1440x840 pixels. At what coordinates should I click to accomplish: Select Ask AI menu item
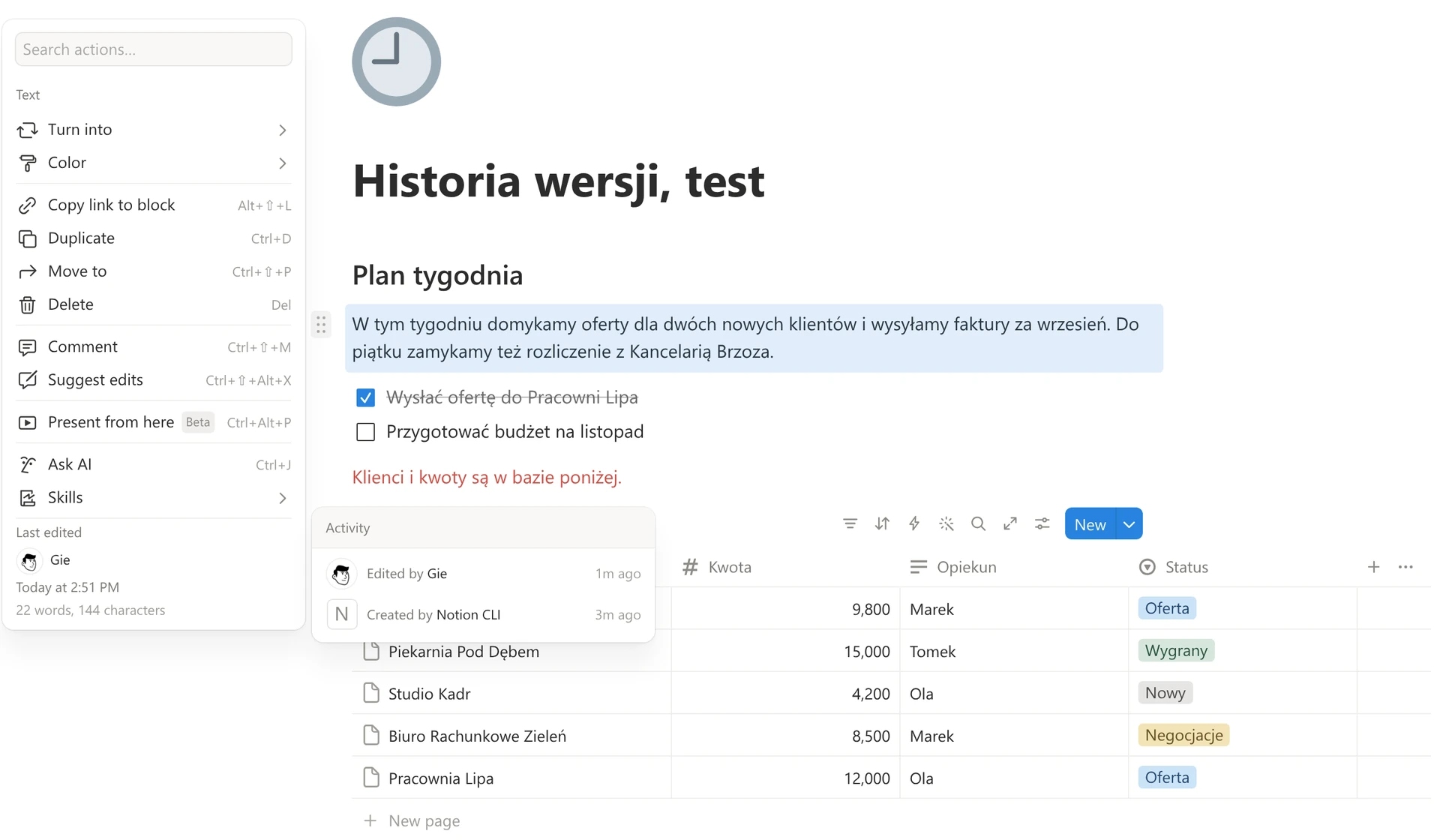click(x=153, y=464)
